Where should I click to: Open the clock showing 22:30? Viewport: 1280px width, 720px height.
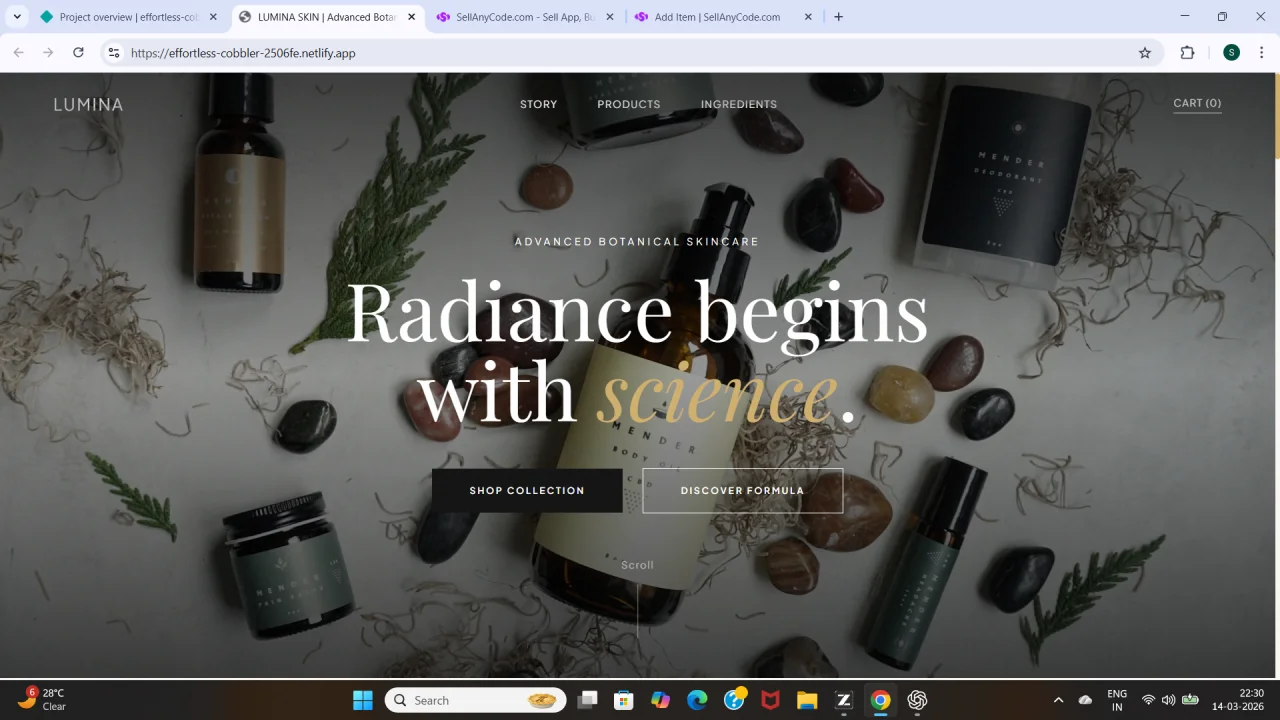point(1238,700)
